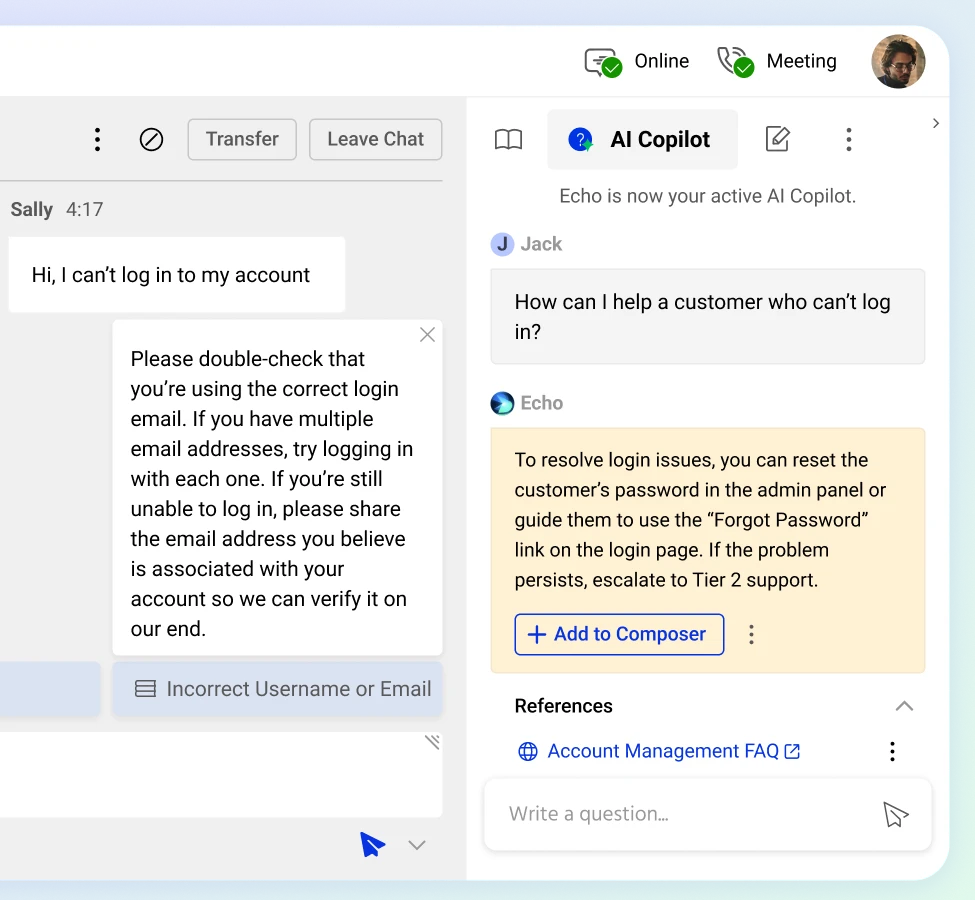Viewport: 975px width, 900px height.
Task: Open the chat three-dot options menu
Action: pos(97,139)
